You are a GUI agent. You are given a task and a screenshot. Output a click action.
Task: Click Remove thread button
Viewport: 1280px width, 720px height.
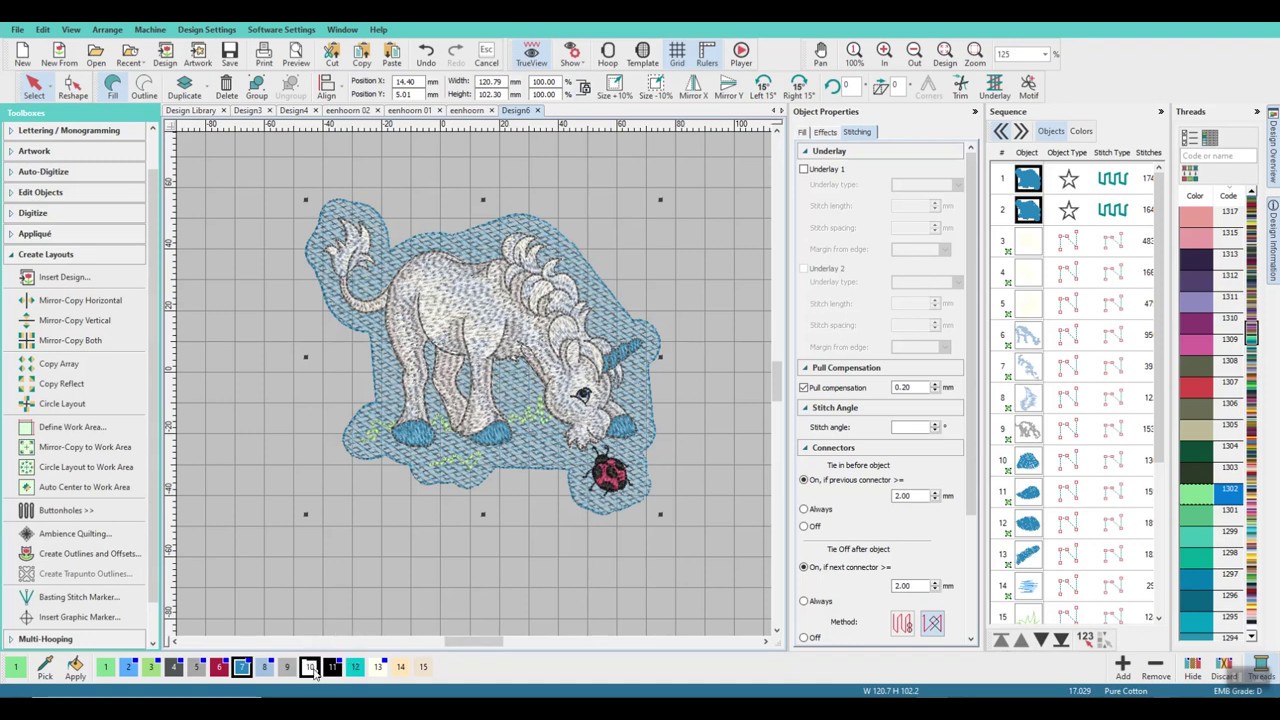click(1155, 668)
